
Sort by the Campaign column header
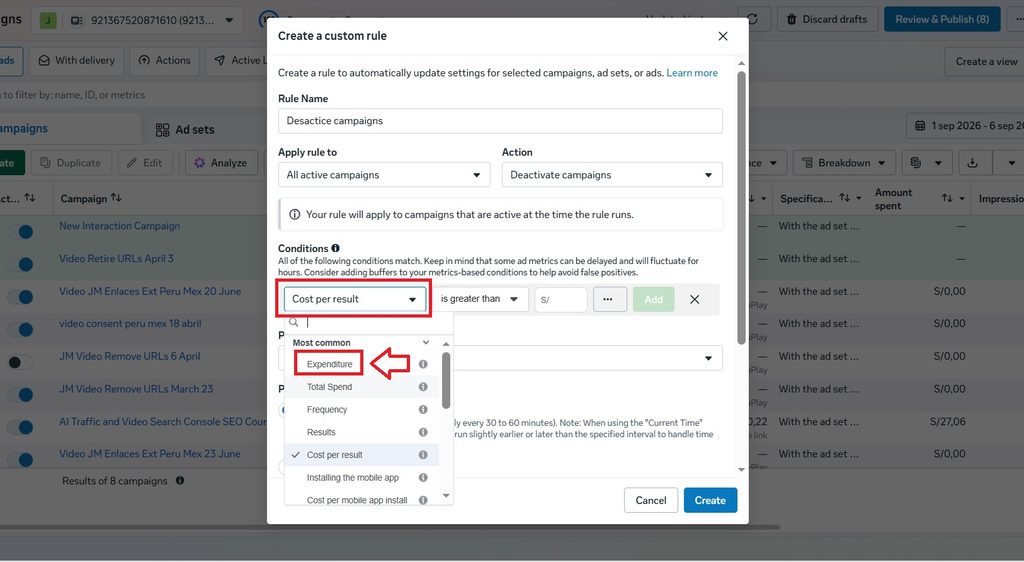coord(91,198)
